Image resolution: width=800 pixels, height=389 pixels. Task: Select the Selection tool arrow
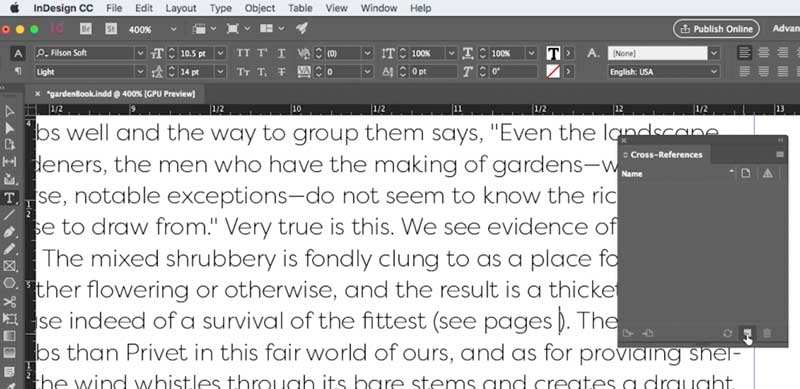click(10, 111)
